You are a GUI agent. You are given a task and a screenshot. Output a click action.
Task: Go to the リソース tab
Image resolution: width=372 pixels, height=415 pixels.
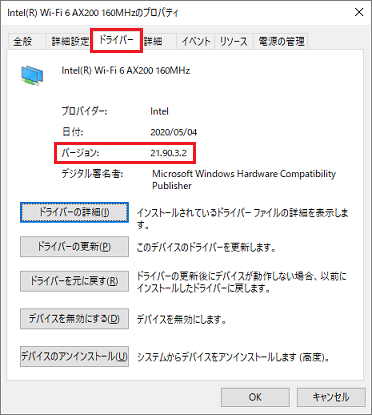234,42
